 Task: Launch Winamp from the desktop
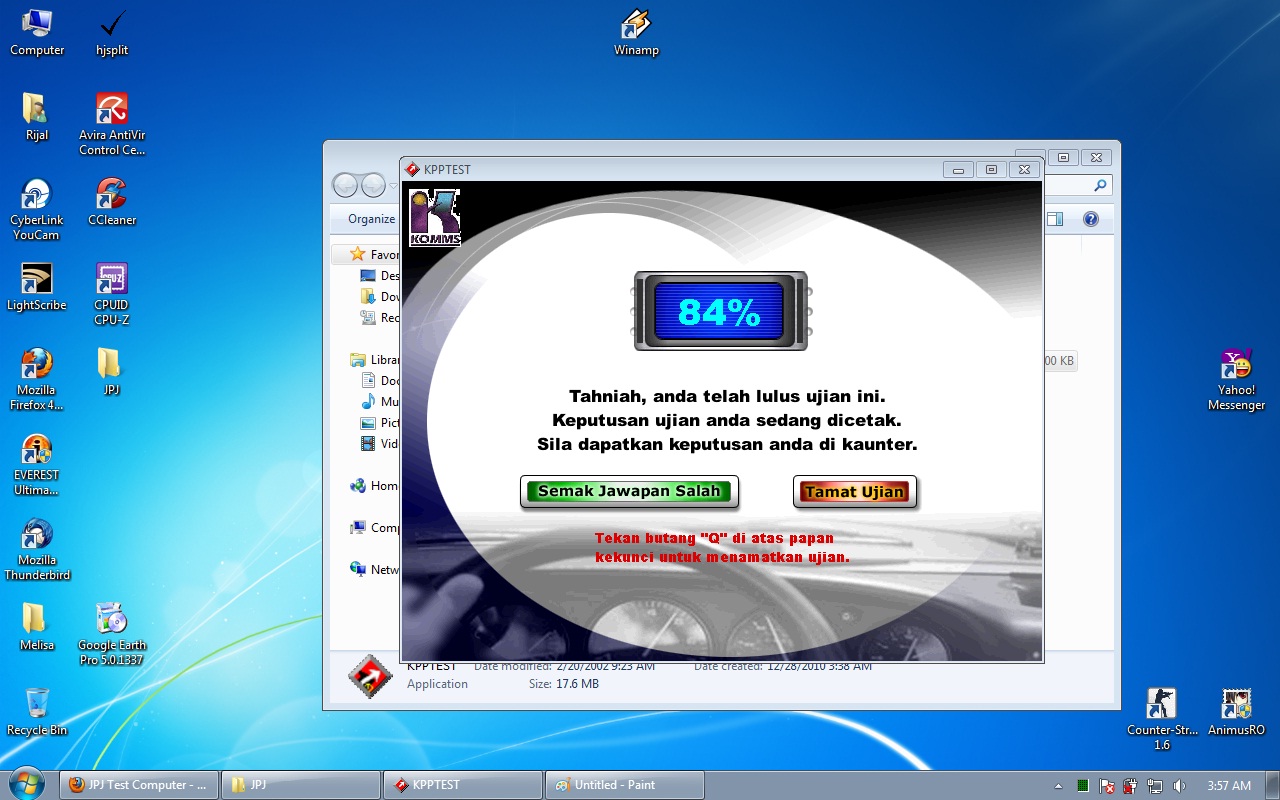click(635, 25)
